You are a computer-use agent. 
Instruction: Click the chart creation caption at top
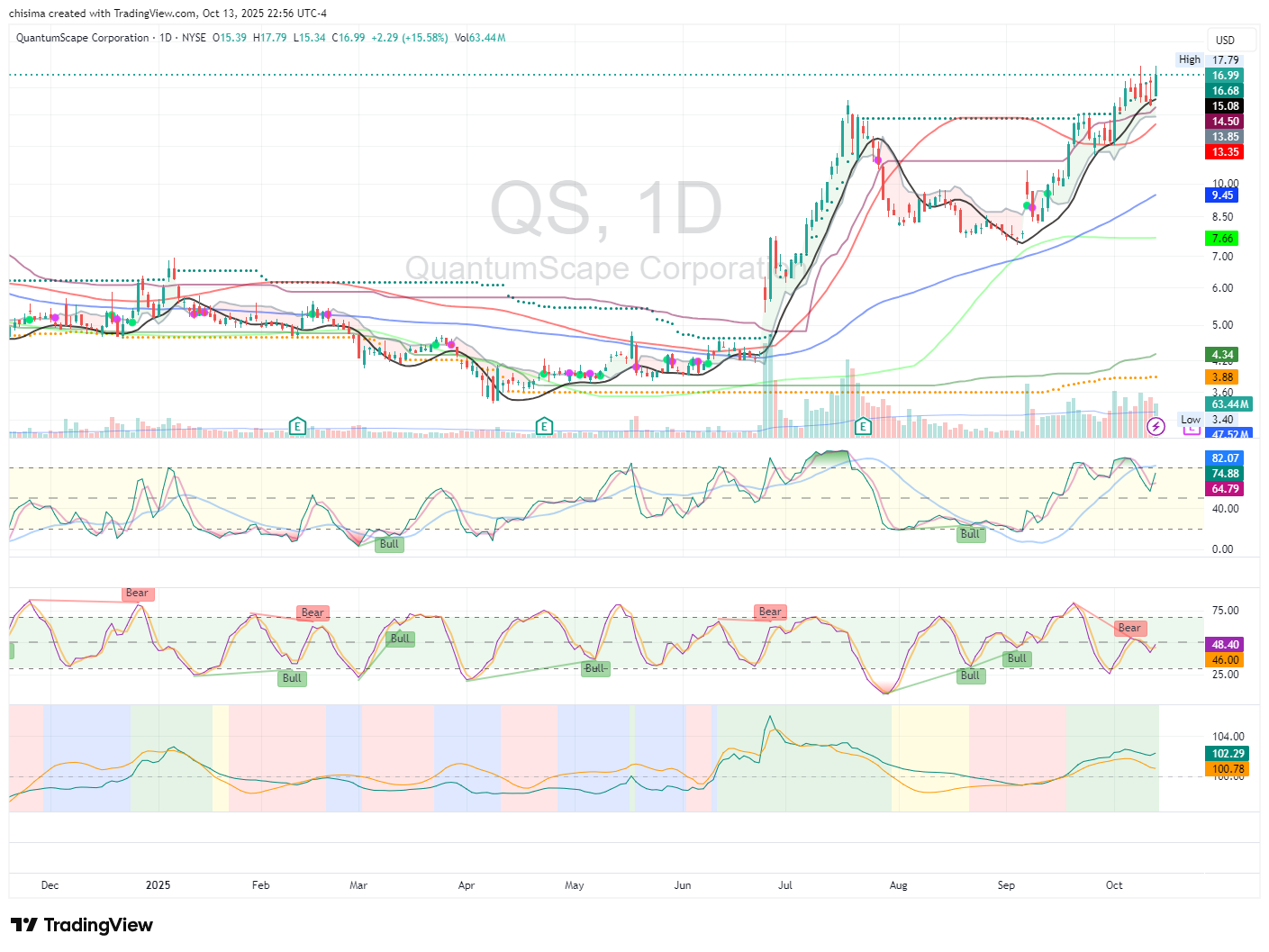[168, 14]
